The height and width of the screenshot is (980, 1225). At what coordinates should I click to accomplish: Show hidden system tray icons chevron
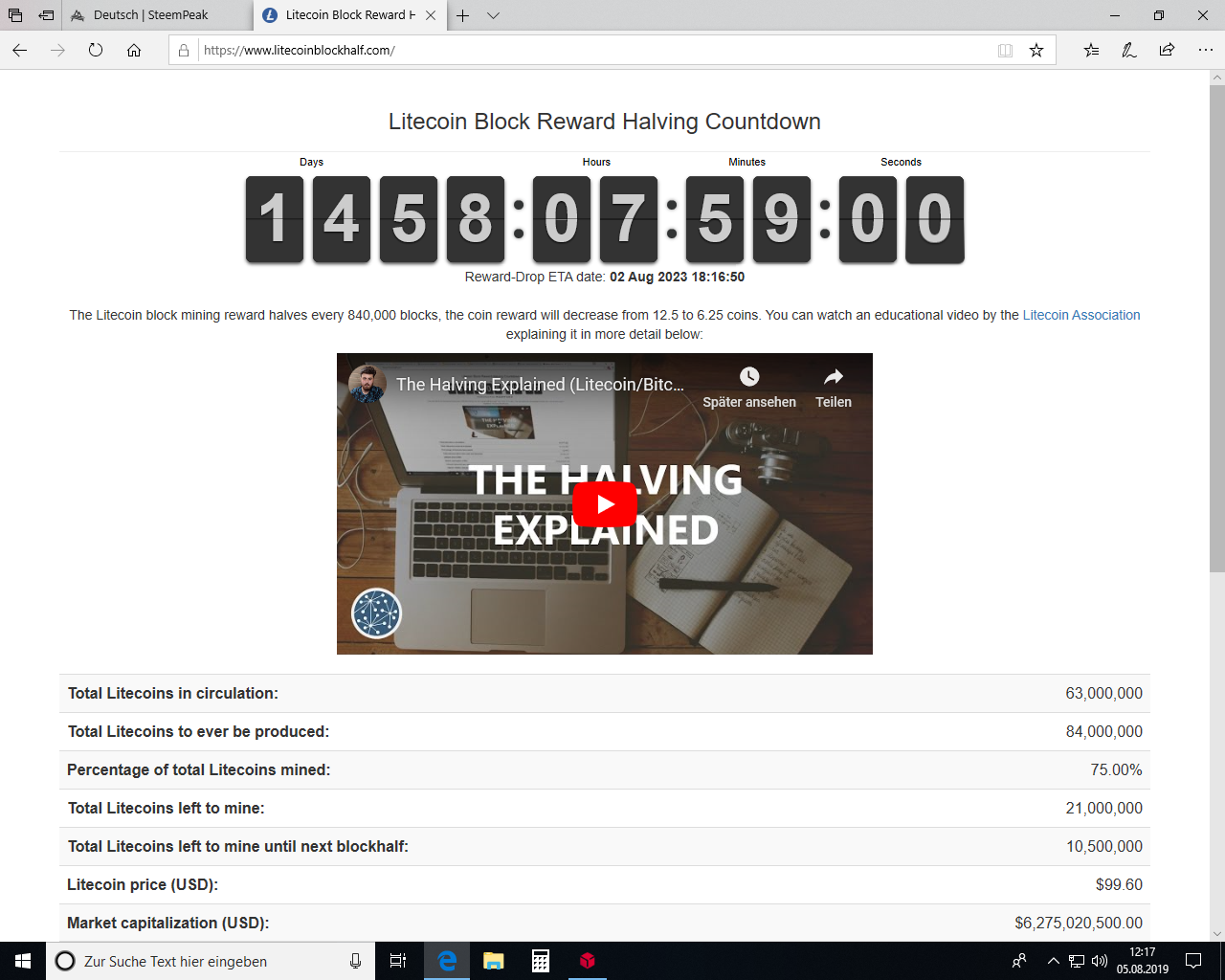tap(1054, 961)
